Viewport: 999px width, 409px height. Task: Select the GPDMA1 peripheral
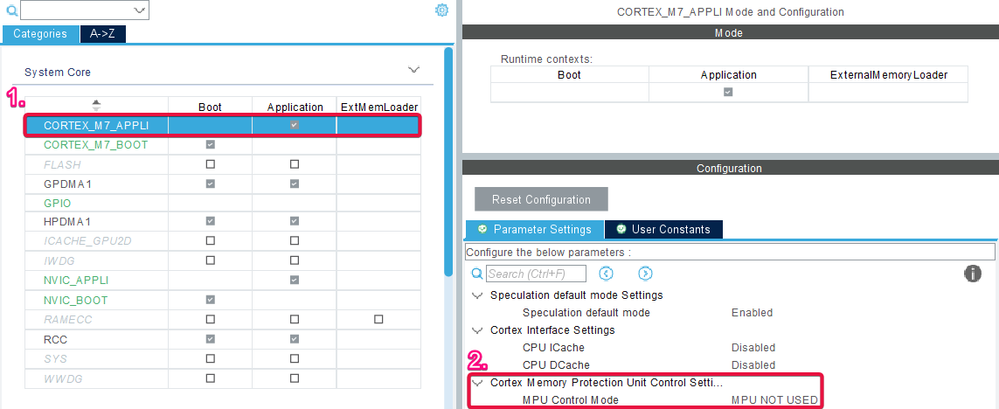(x=68, y=184)
